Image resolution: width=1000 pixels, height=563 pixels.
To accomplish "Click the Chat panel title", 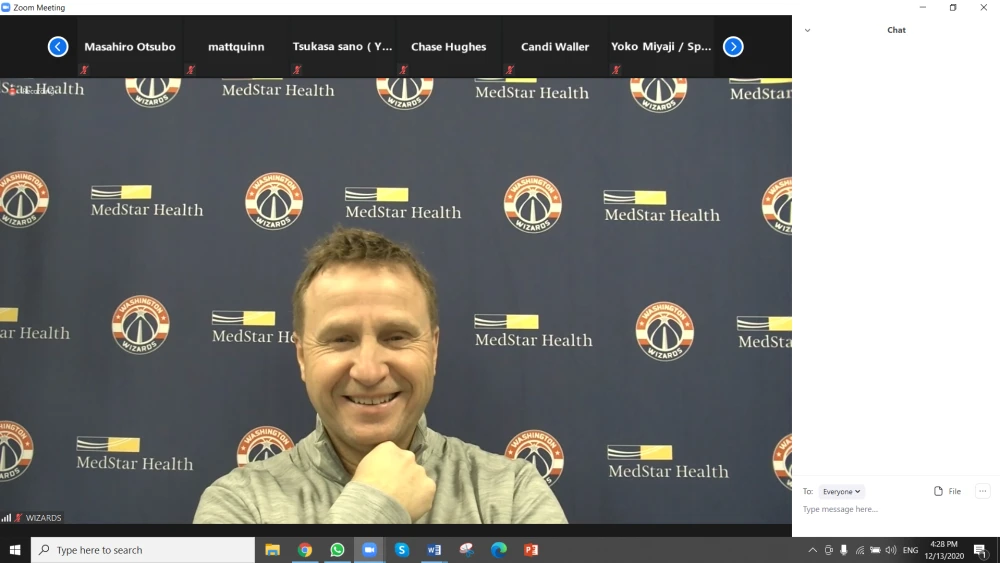I will pyautogui.click(x=896, y=30).
